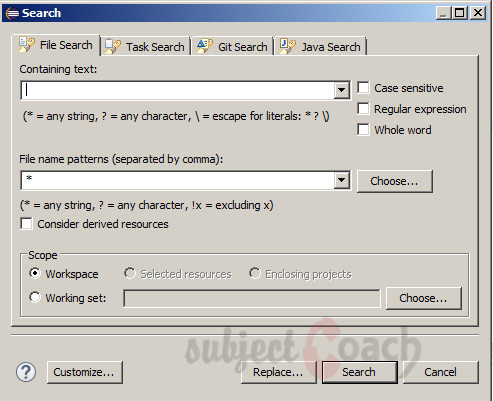Minimize the Search dialog window
Viewport: 493px width, 401px height.
pos(443,13)
